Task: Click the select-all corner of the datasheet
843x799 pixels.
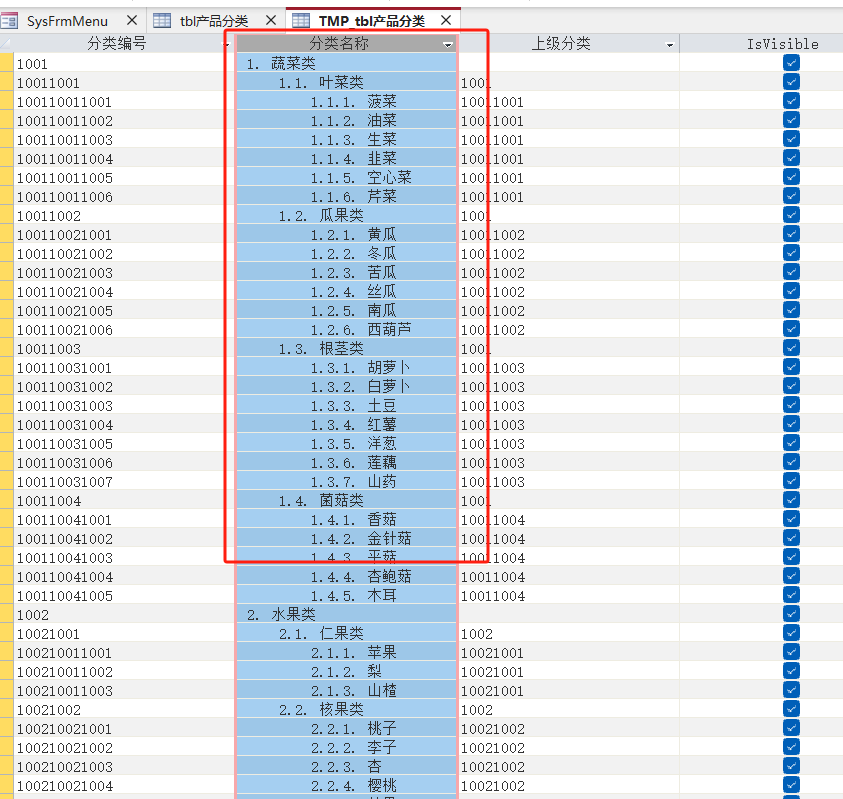Action: 7,44
